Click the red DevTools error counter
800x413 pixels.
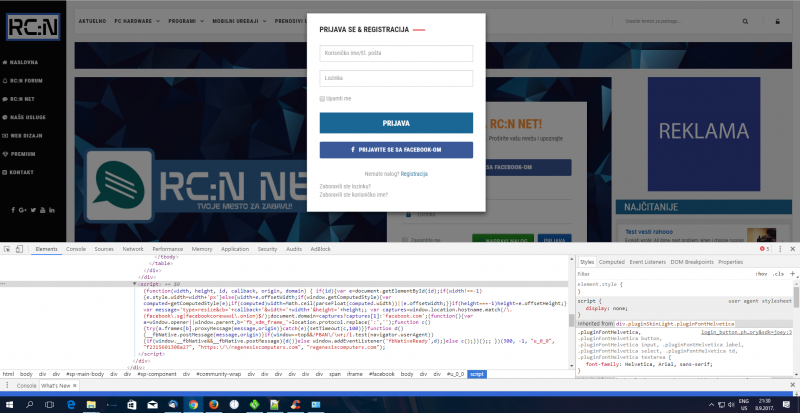(x=764, y=249)
